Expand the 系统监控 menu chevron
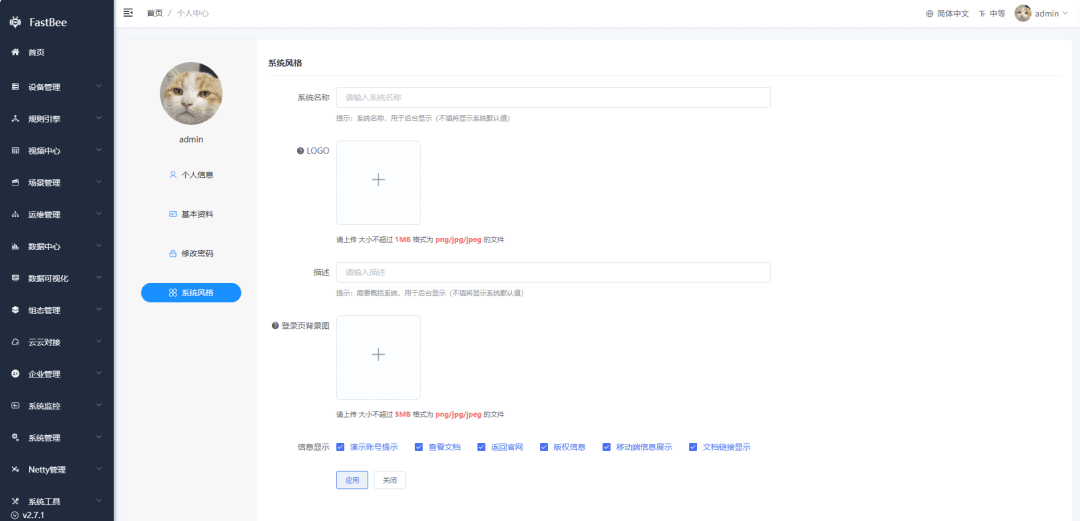 (x=99, y=405)
